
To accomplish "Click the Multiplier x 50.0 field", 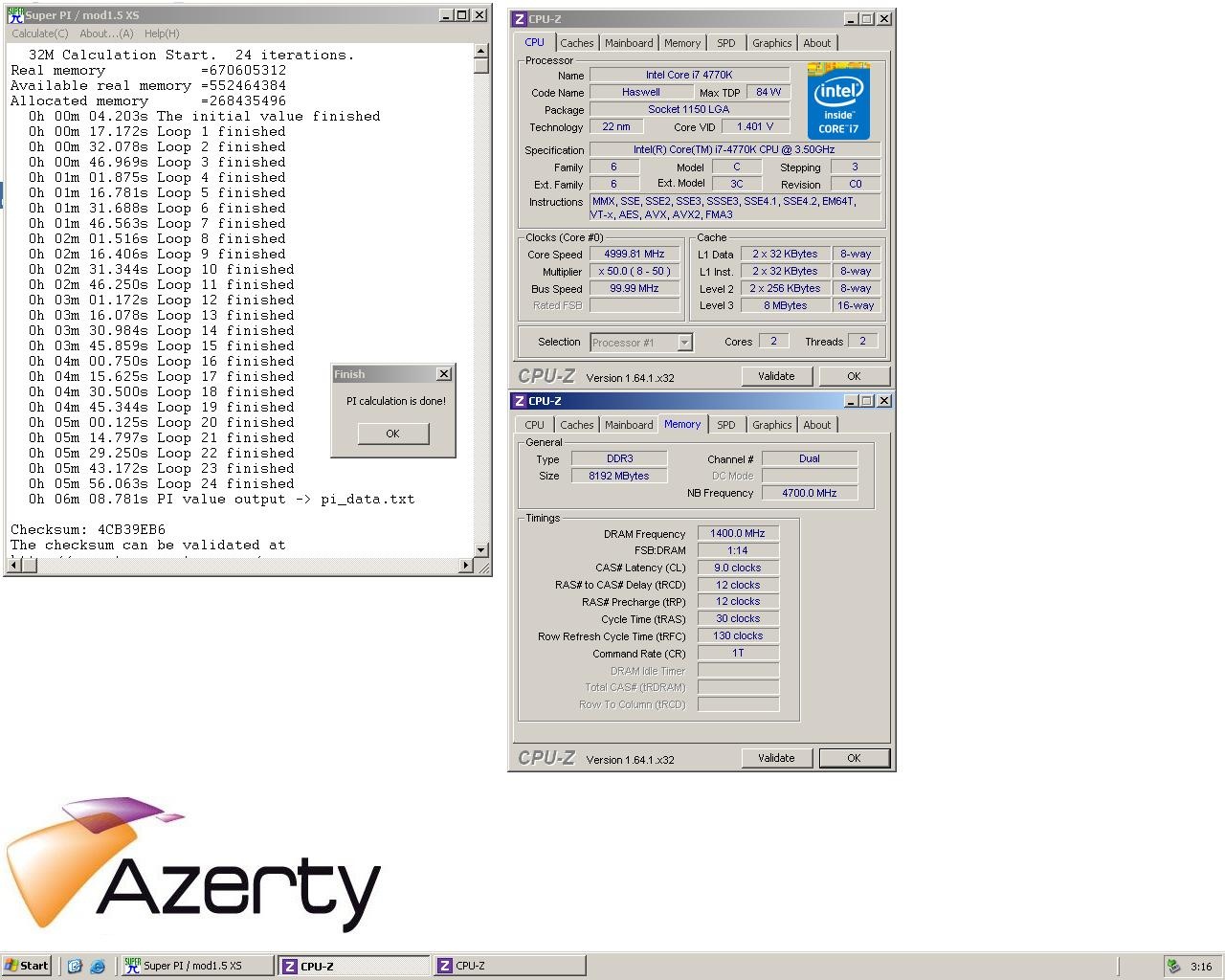I will click(x=634, y=271).
